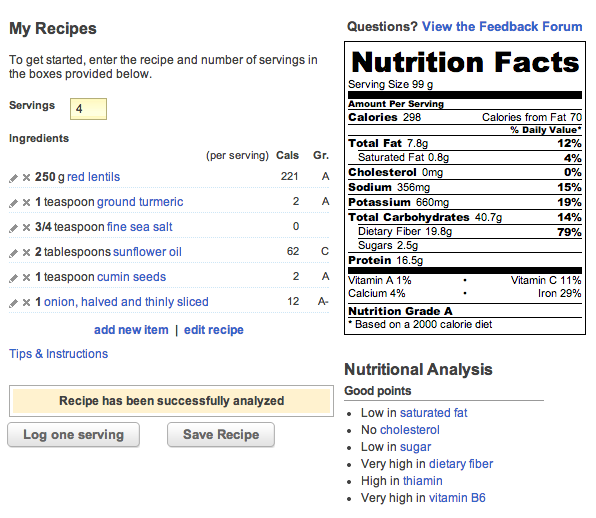The image size is (596, 518).
Task: Edit the ground turmeric entry pencil icon
Action: (x=14, y=203)
